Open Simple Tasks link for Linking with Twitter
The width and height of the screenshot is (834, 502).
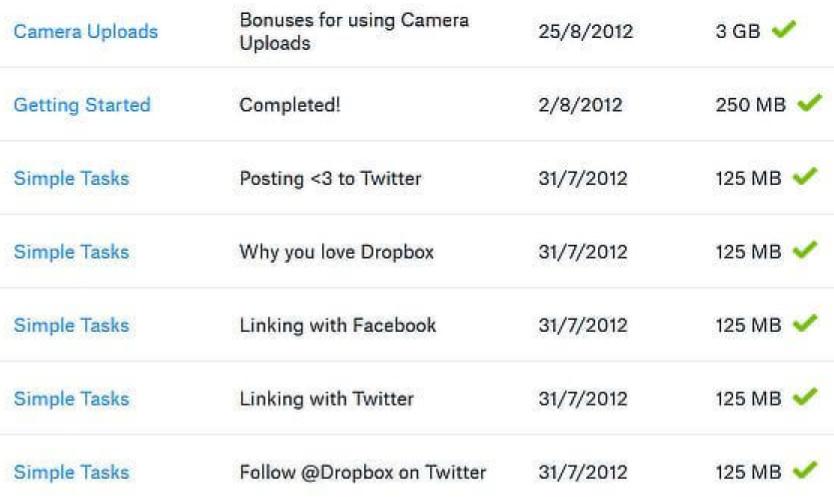71,398
